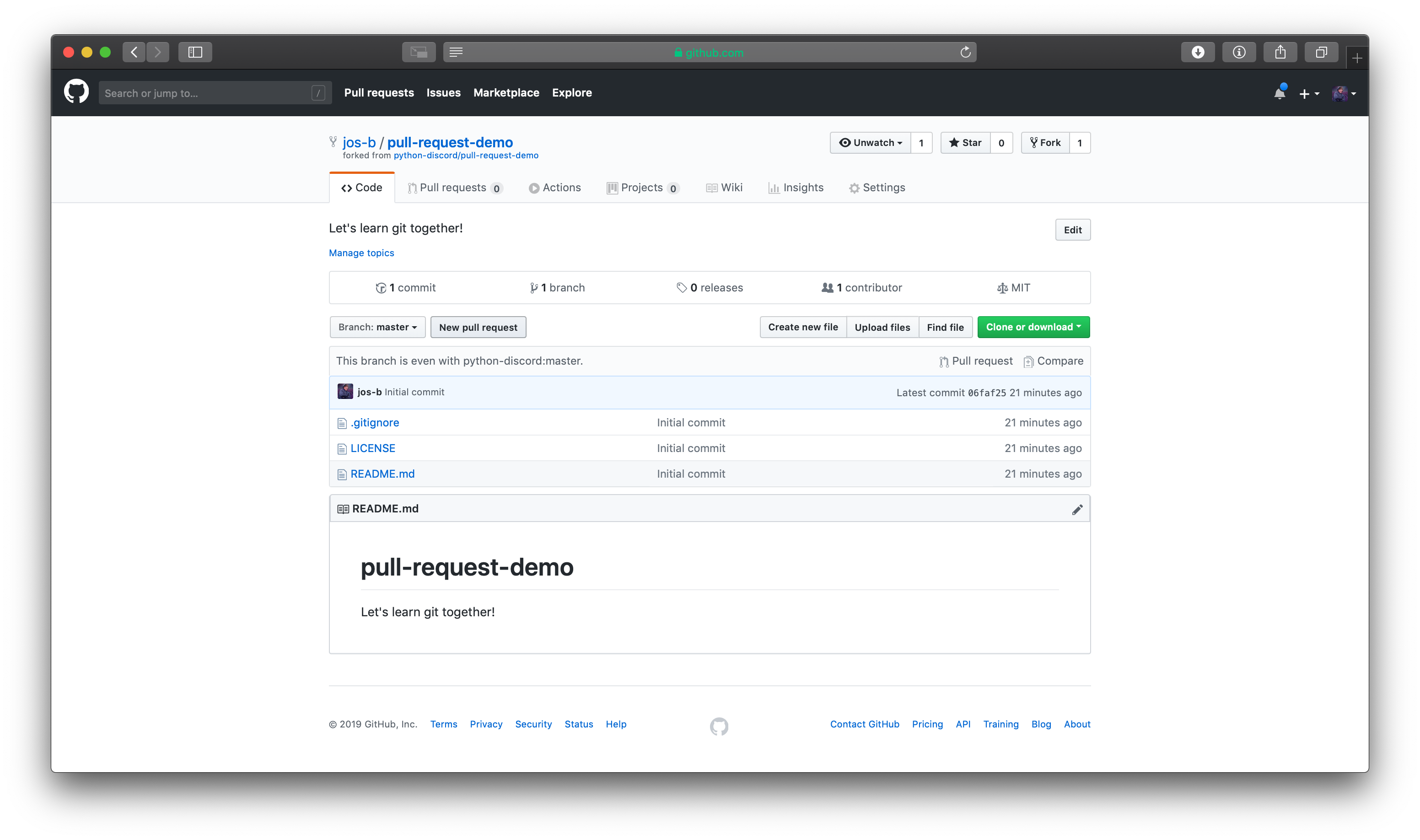The image size is (1420, 840).
Task: Reload the page in Safari
Action: 966,52
